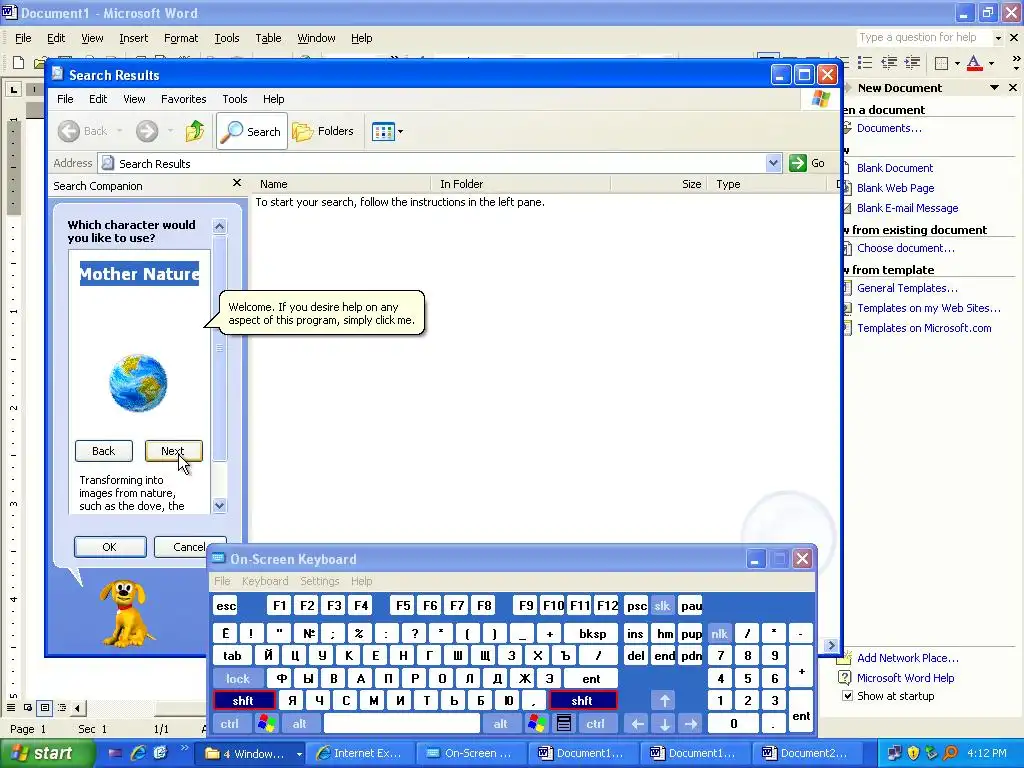The width and height of the screenshot is (1024, 768).
Task: Open the 'Type a question for help' dropdown arrow
Action: tap(998, 38)
